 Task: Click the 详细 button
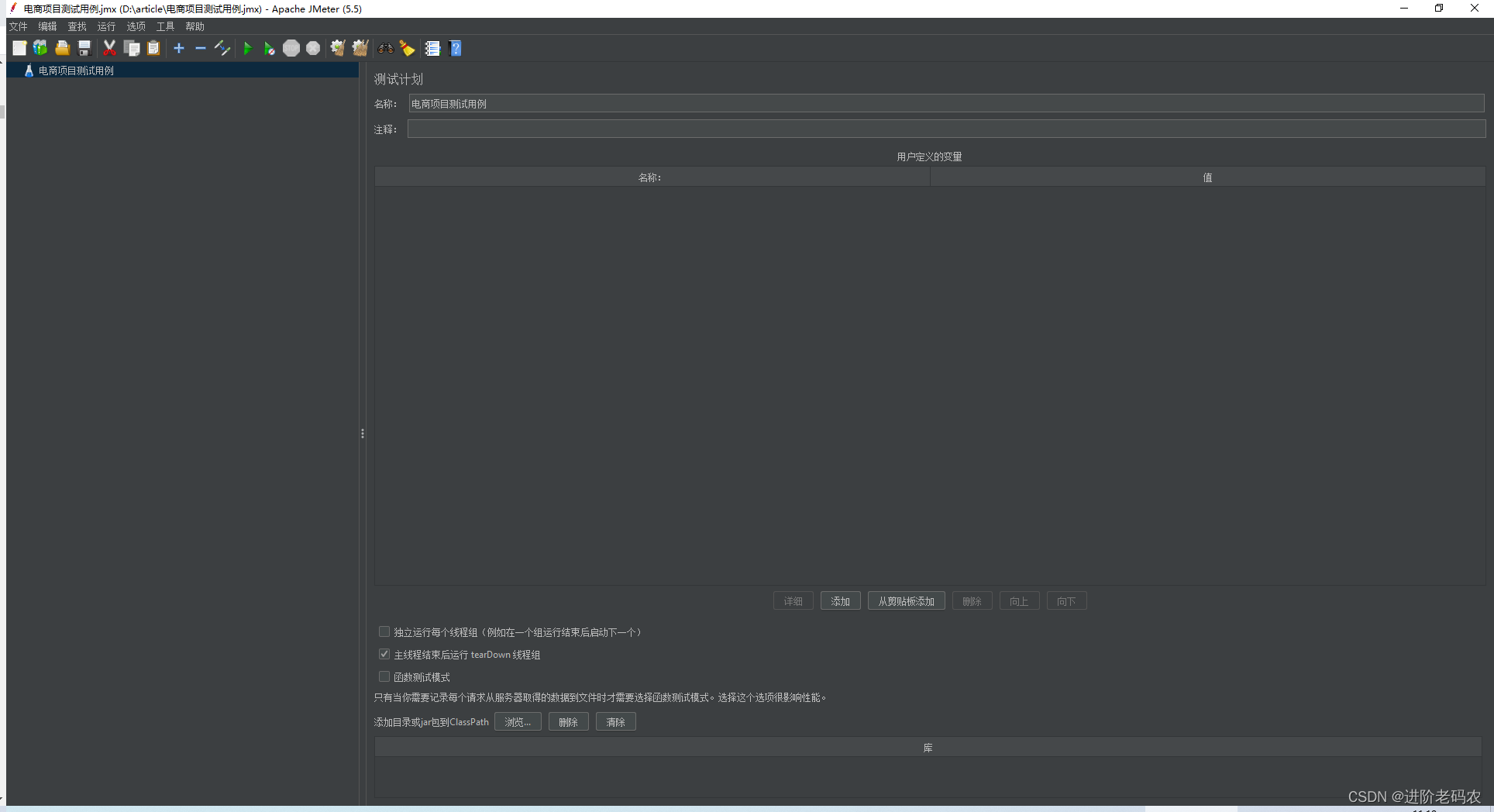click(793, 601)
